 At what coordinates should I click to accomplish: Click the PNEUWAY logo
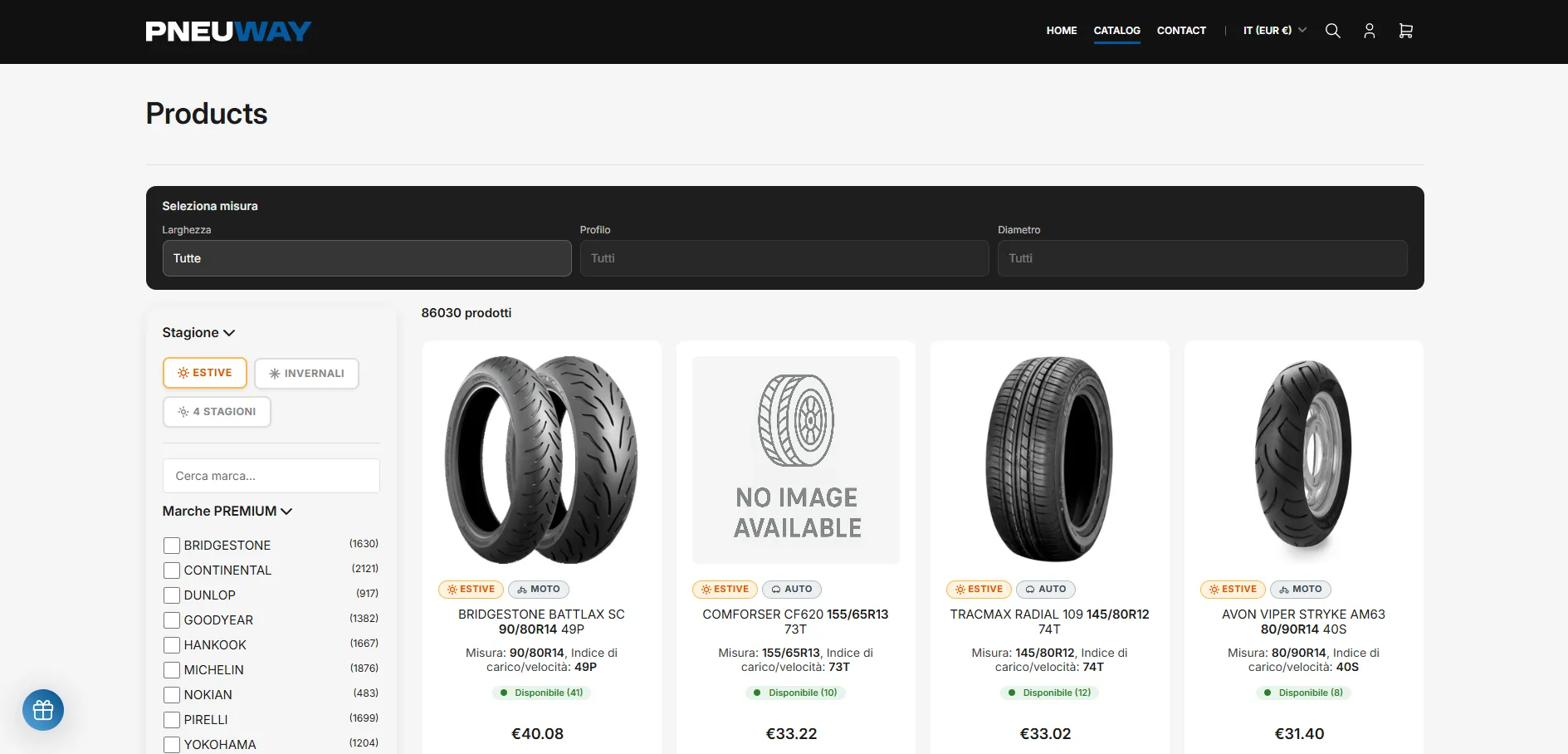point(229,32)
